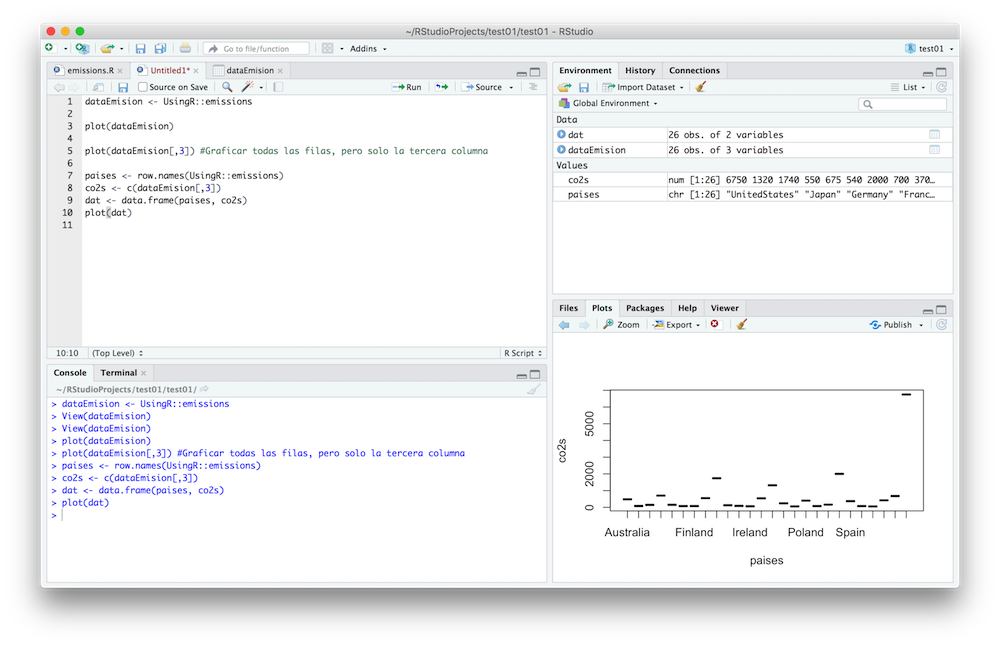Click the print icon in main toolbar

(185, 48)
